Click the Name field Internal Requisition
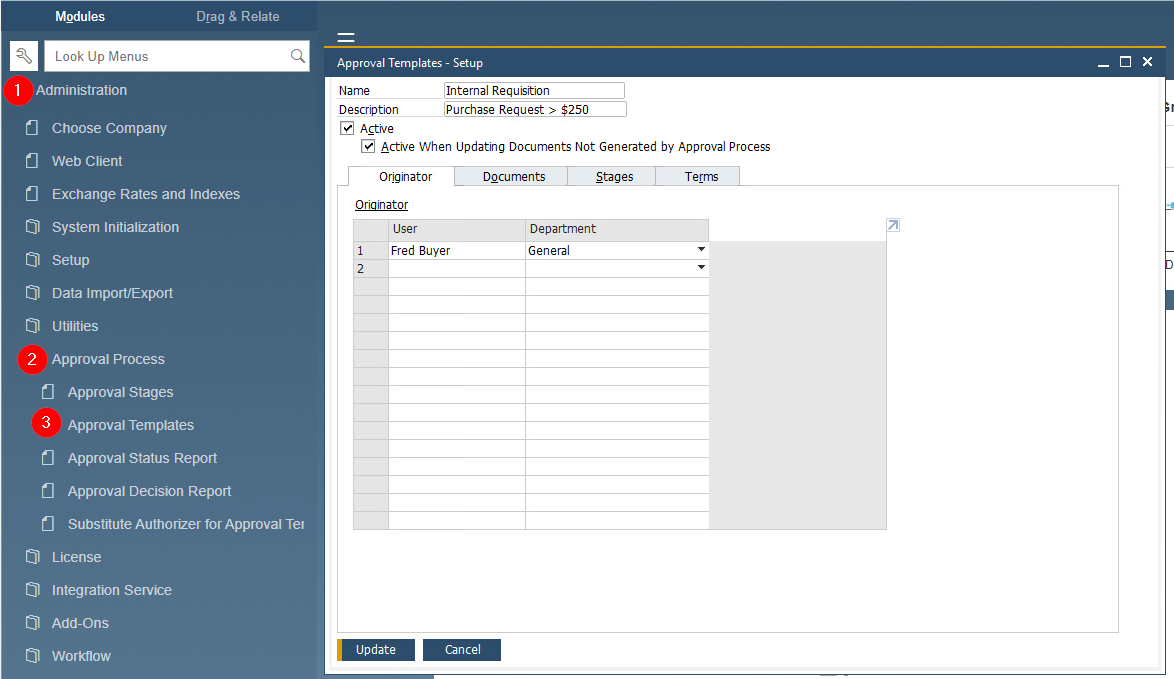The image size is (1174, 679). click(x=534, y=91)
